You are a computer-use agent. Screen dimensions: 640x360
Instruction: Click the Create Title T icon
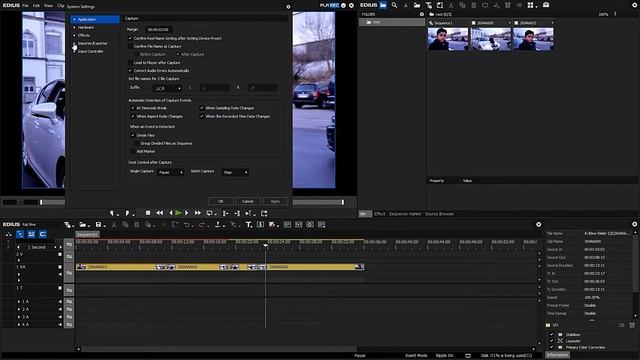[x=248, y=224]
